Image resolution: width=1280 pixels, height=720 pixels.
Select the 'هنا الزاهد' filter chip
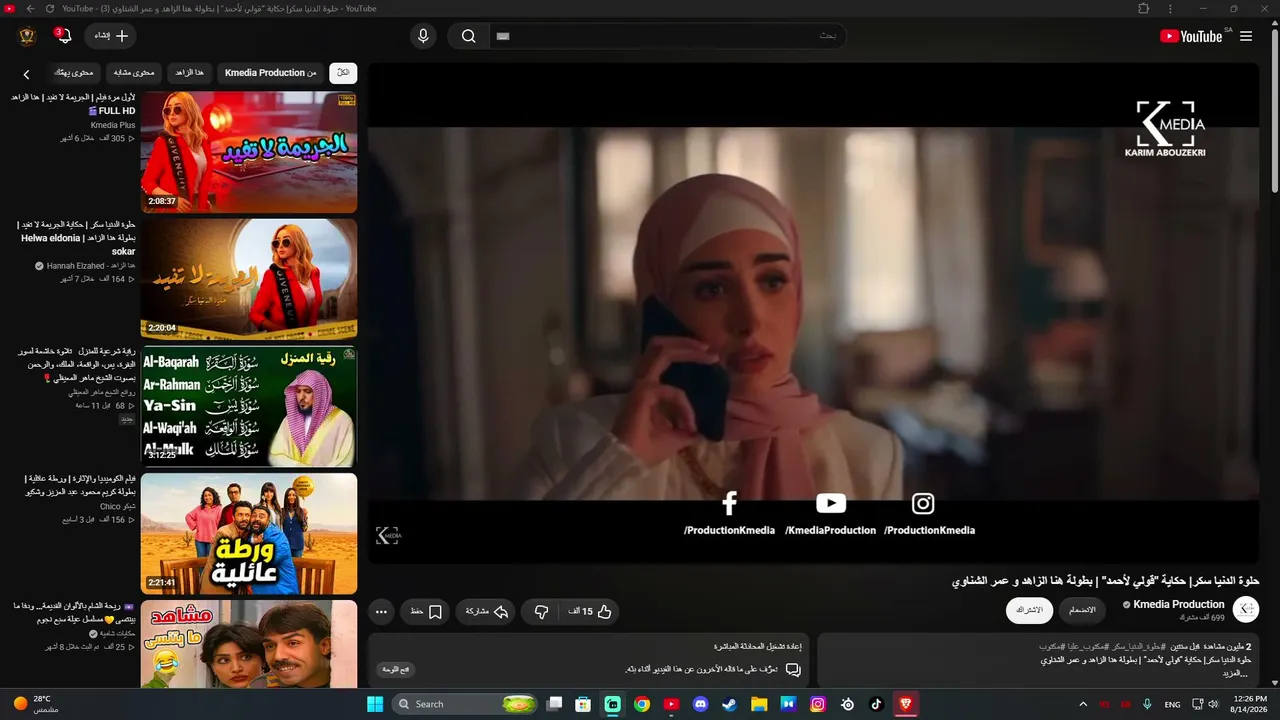[x=189, y=73]
